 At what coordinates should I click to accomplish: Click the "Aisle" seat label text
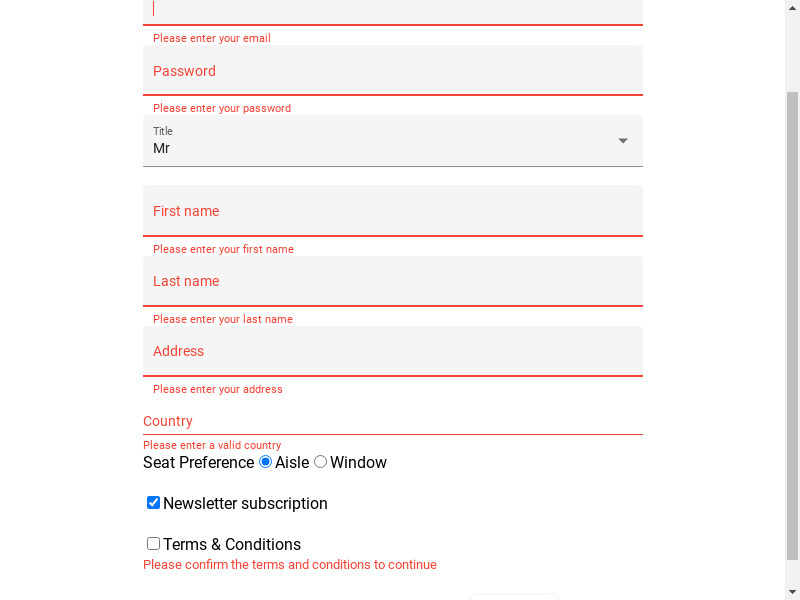point(292,462)
